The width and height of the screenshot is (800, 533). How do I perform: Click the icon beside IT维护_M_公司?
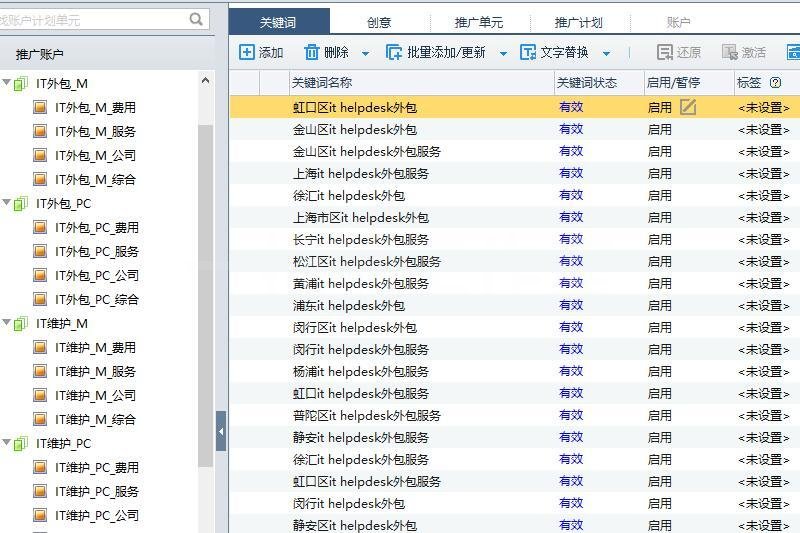click(40, 395)
